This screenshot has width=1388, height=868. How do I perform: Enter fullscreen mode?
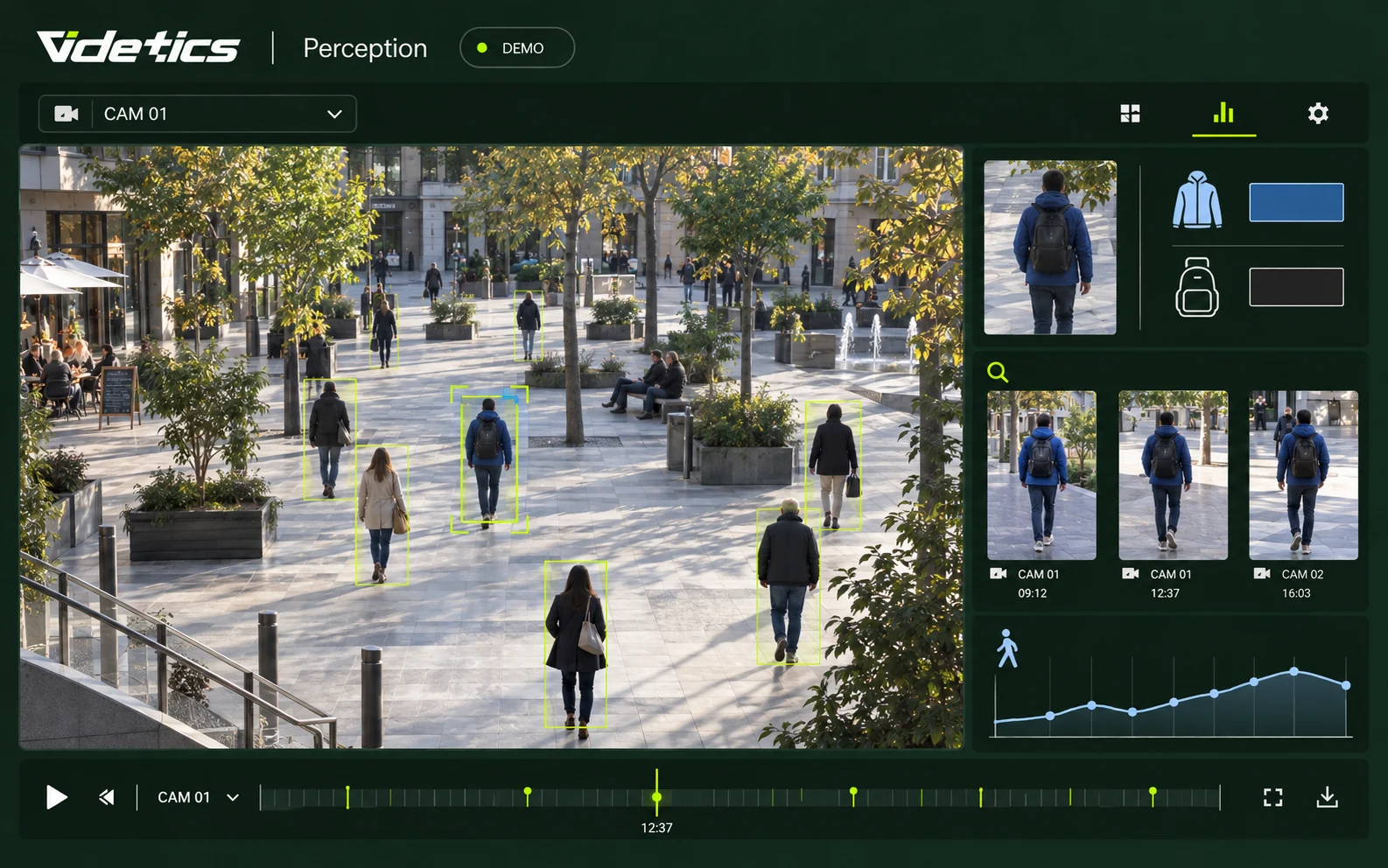pyautogui.click(x=1273, y=797)
